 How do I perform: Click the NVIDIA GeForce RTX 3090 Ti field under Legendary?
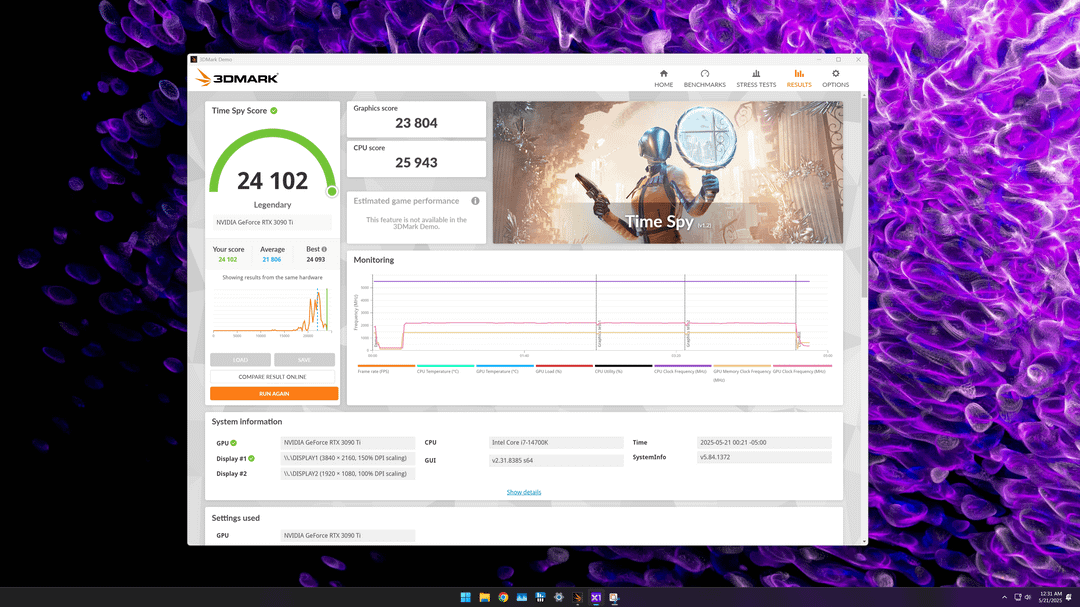[273, 223]
